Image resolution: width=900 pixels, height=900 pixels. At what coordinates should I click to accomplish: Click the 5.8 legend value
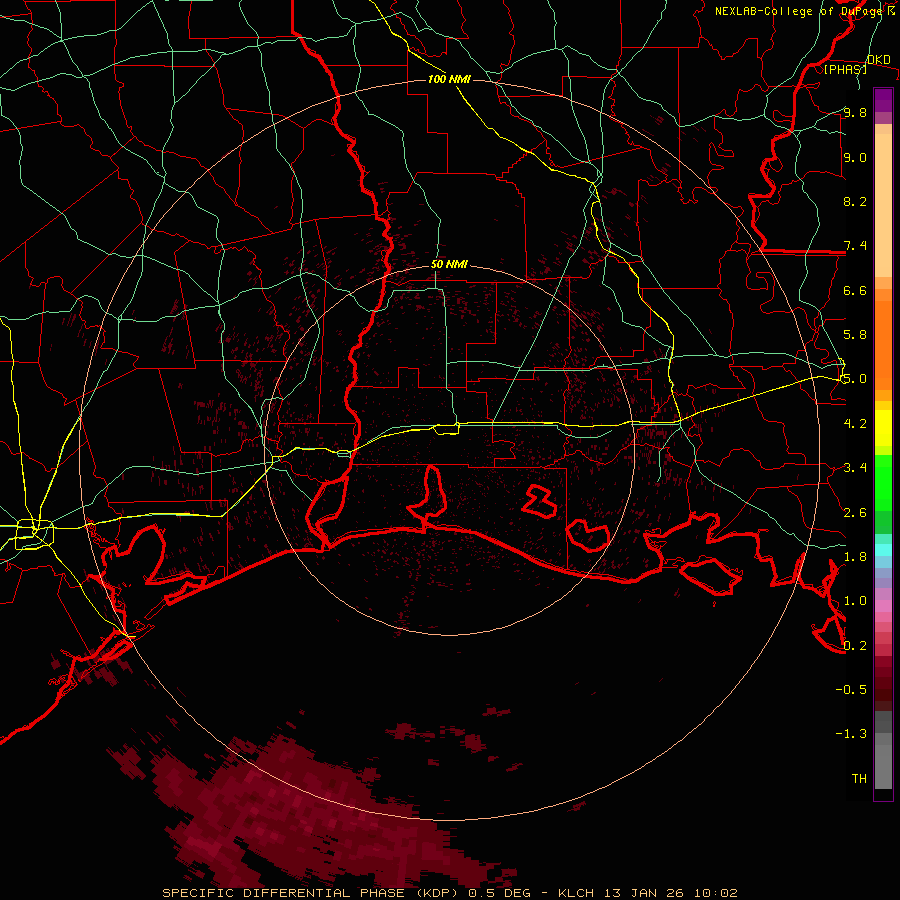click(855, 335)
